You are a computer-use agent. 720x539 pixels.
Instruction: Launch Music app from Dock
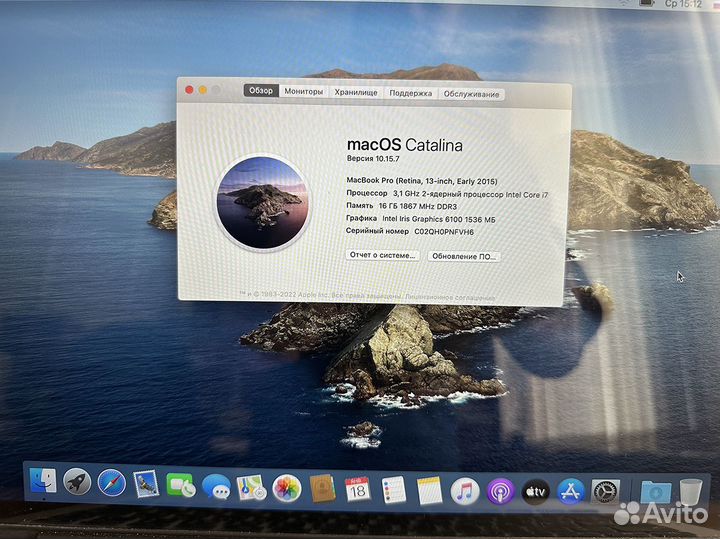point(465,491)
